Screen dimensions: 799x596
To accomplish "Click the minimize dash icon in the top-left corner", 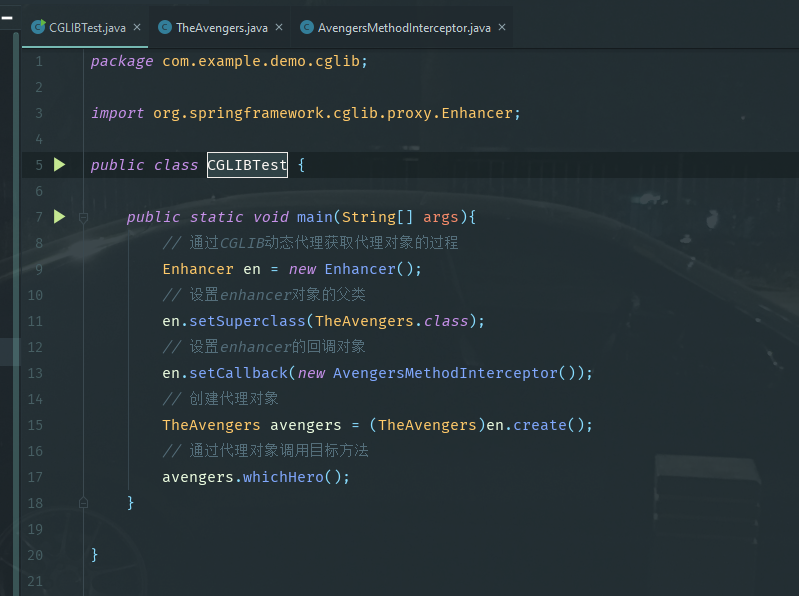I will (7, 18).
